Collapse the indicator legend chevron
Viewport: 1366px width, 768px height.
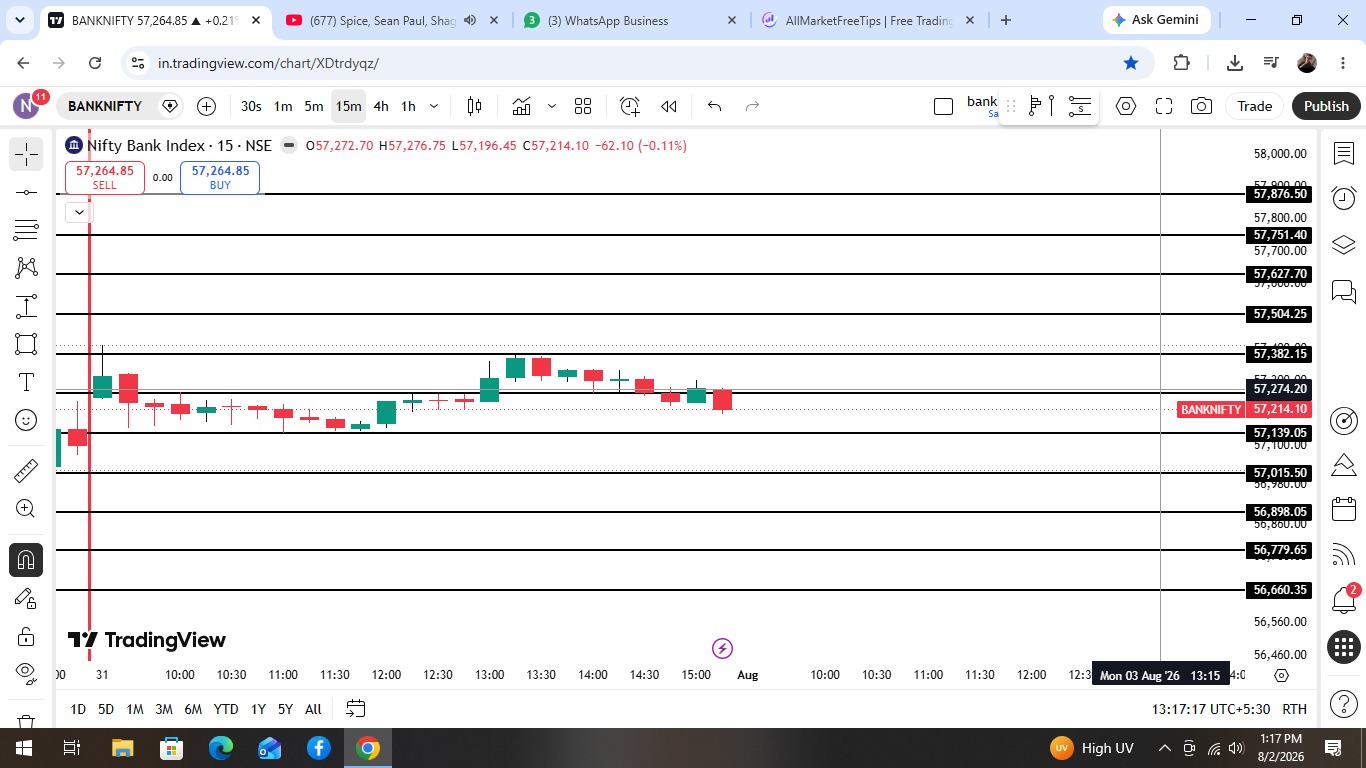(79, 212)
